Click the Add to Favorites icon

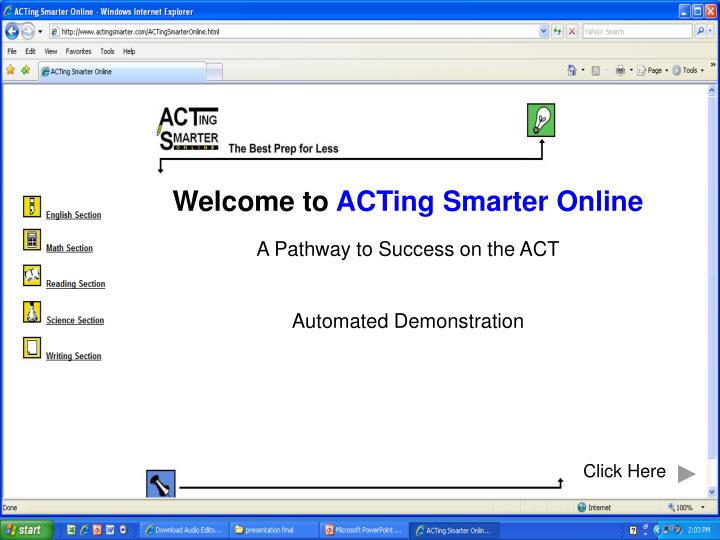click(26, 70)
